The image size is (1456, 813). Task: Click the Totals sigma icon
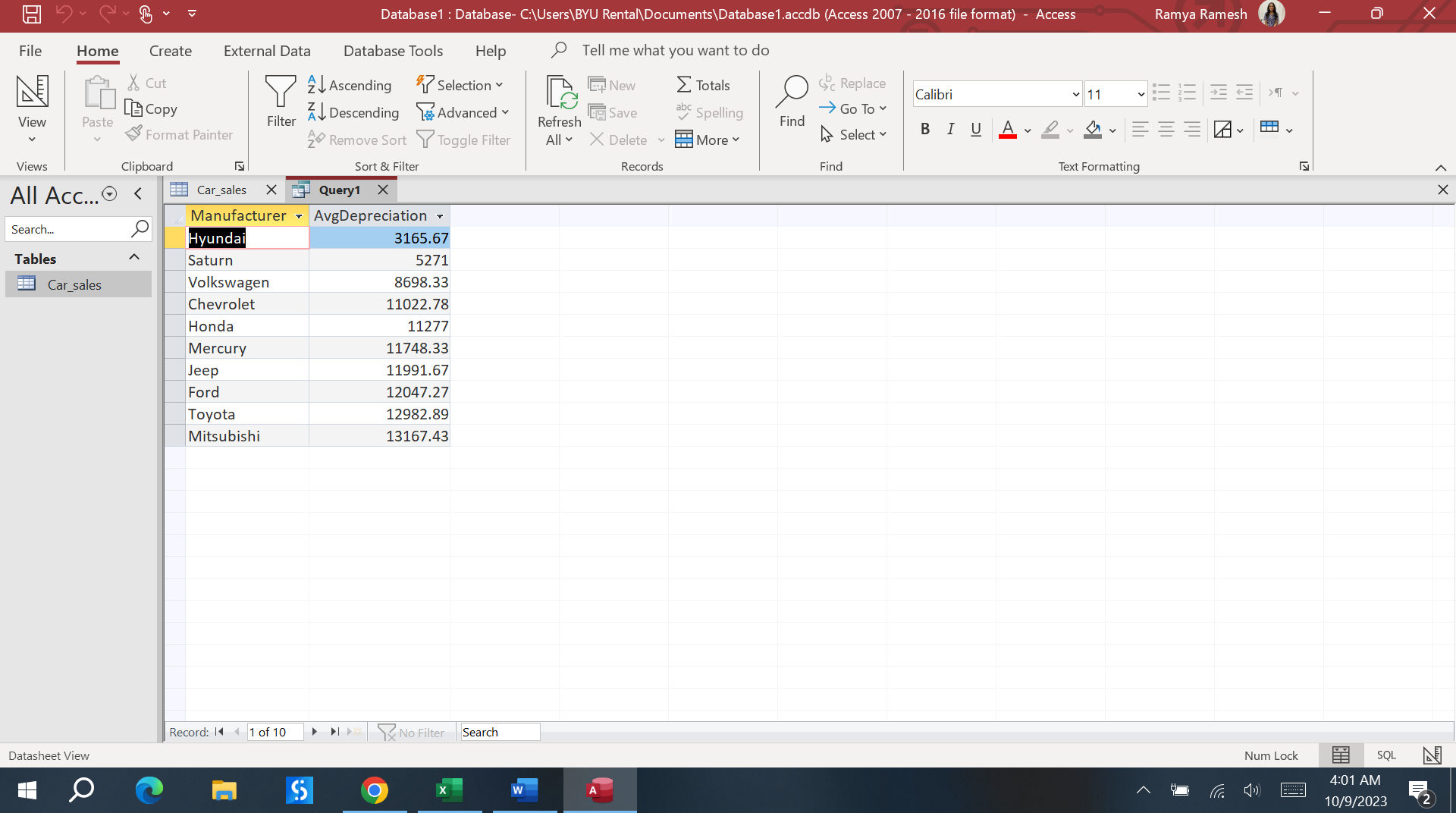click(684, 85)
